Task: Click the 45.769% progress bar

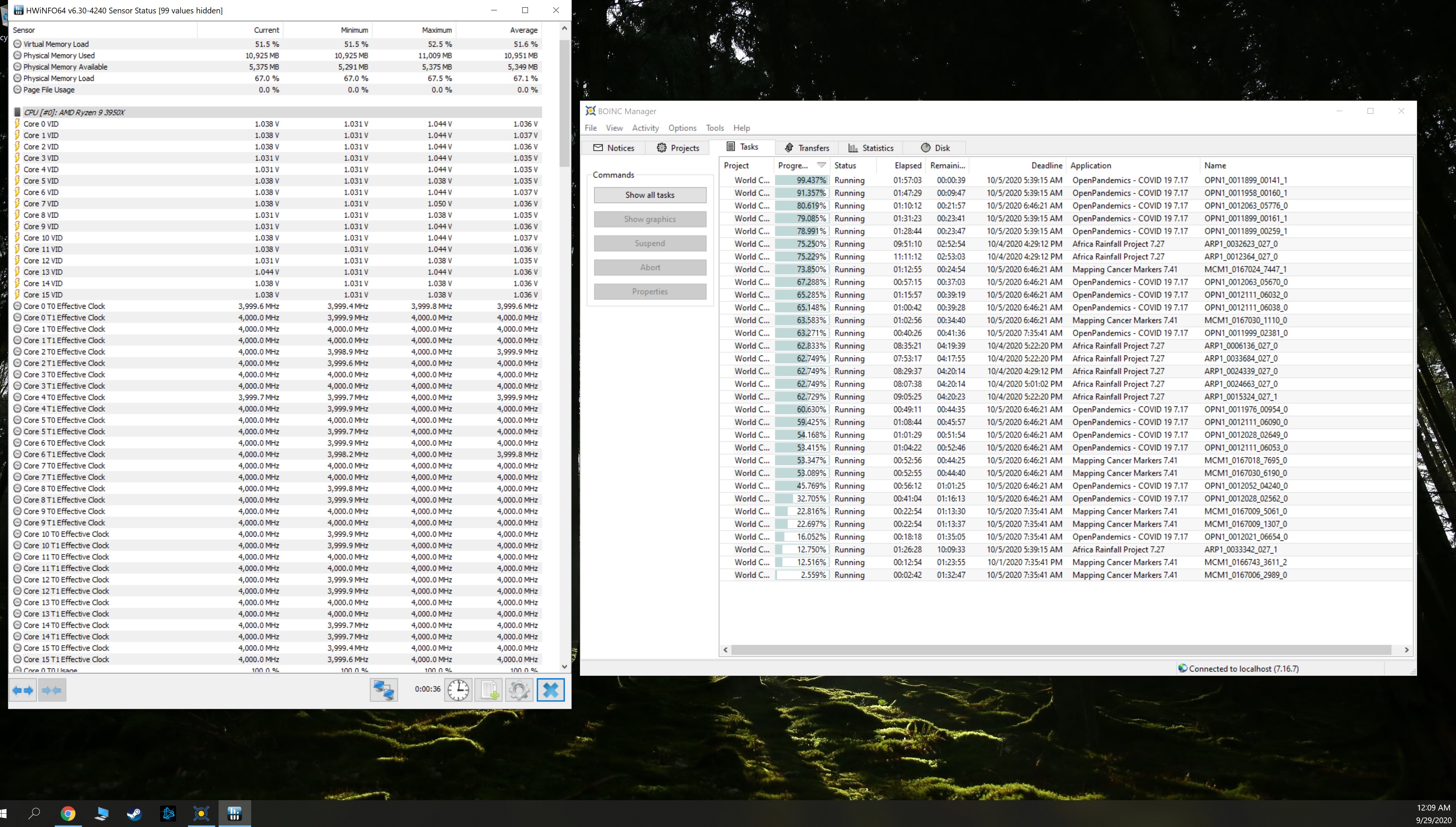Action: pyautogui.click(x=802, y=486)
